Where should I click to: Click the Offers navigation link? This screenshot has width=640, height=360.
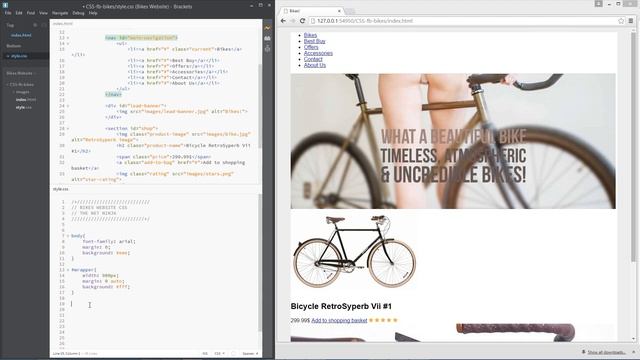pos(311,47)
